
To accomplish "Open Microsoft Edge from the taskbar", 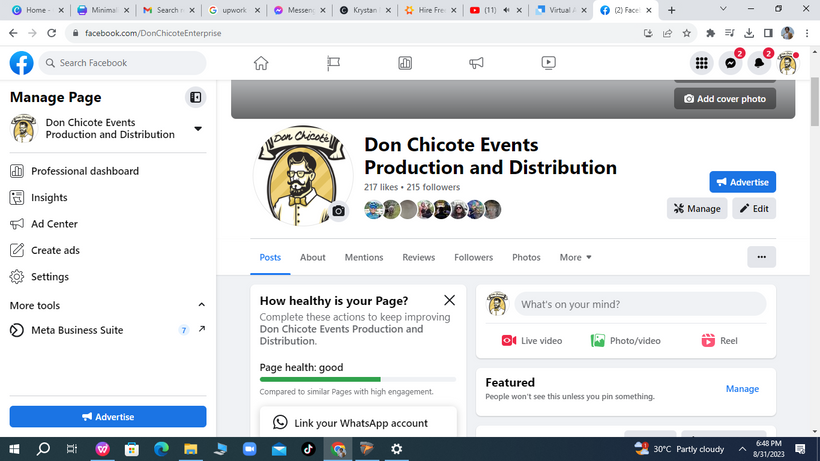I will 161,449.
